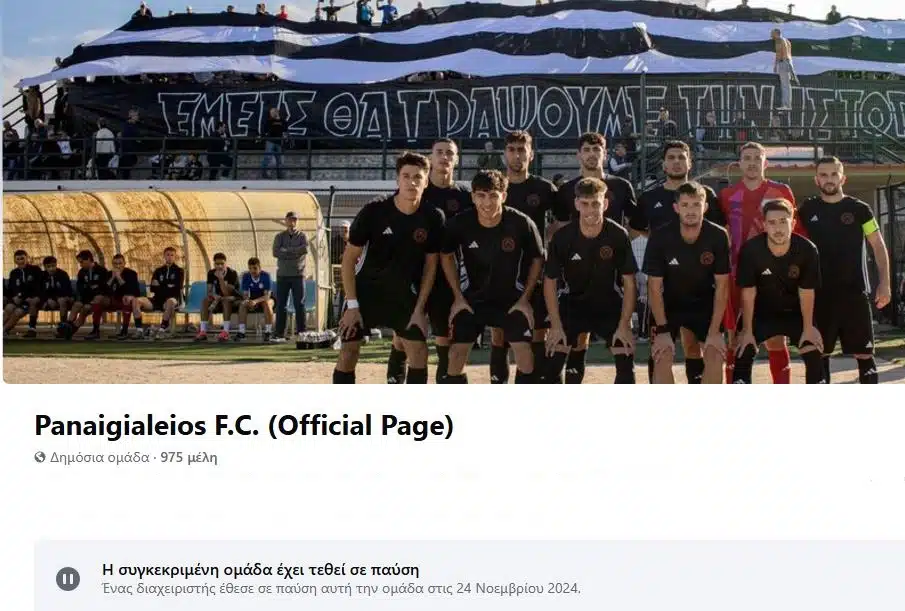Click the paused group notice heading
The image size is (905, 611).
point(260,569)
